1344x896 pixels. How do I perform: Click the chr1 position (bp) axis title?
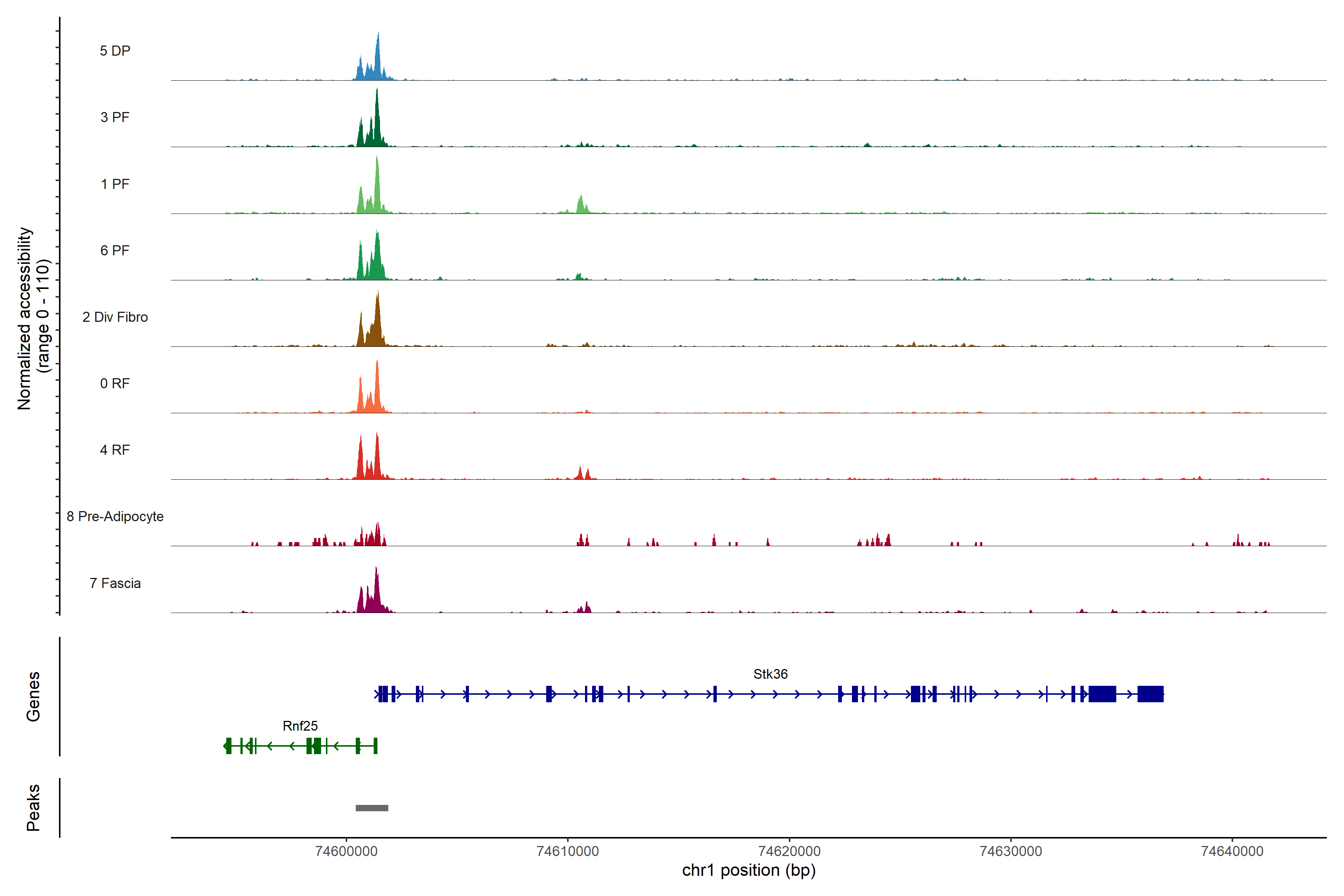coord(749,870)
